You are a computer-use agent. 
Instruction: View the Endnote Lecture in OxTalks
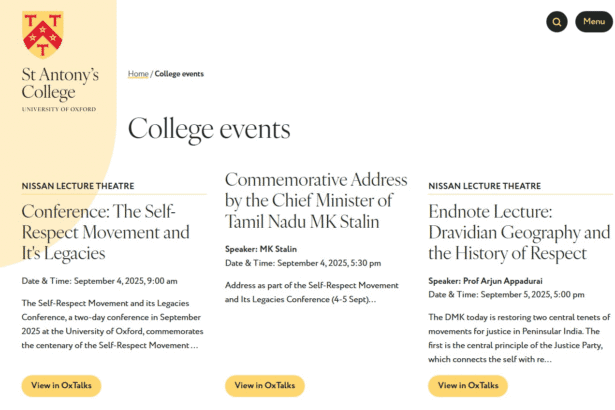(x=468, y=386)
